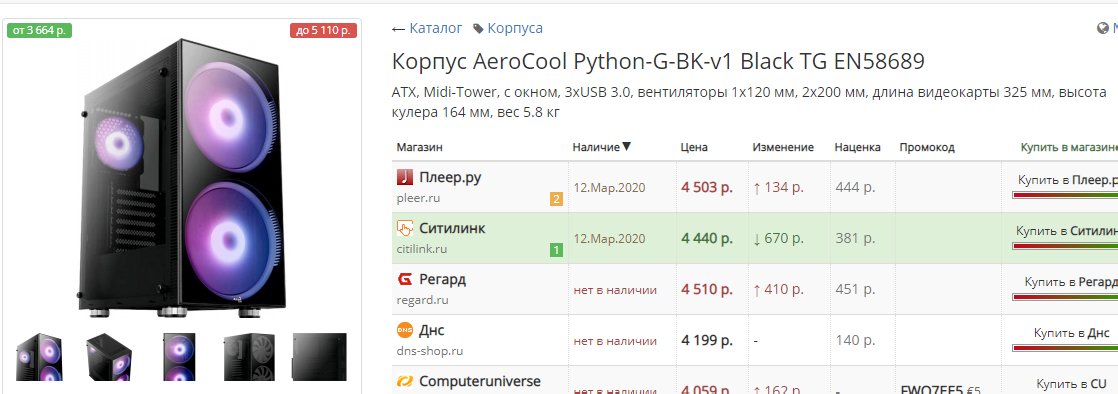Click Купить в Ситилинк button
The width and height of the screenshot is (1118, 394).
1067,232
